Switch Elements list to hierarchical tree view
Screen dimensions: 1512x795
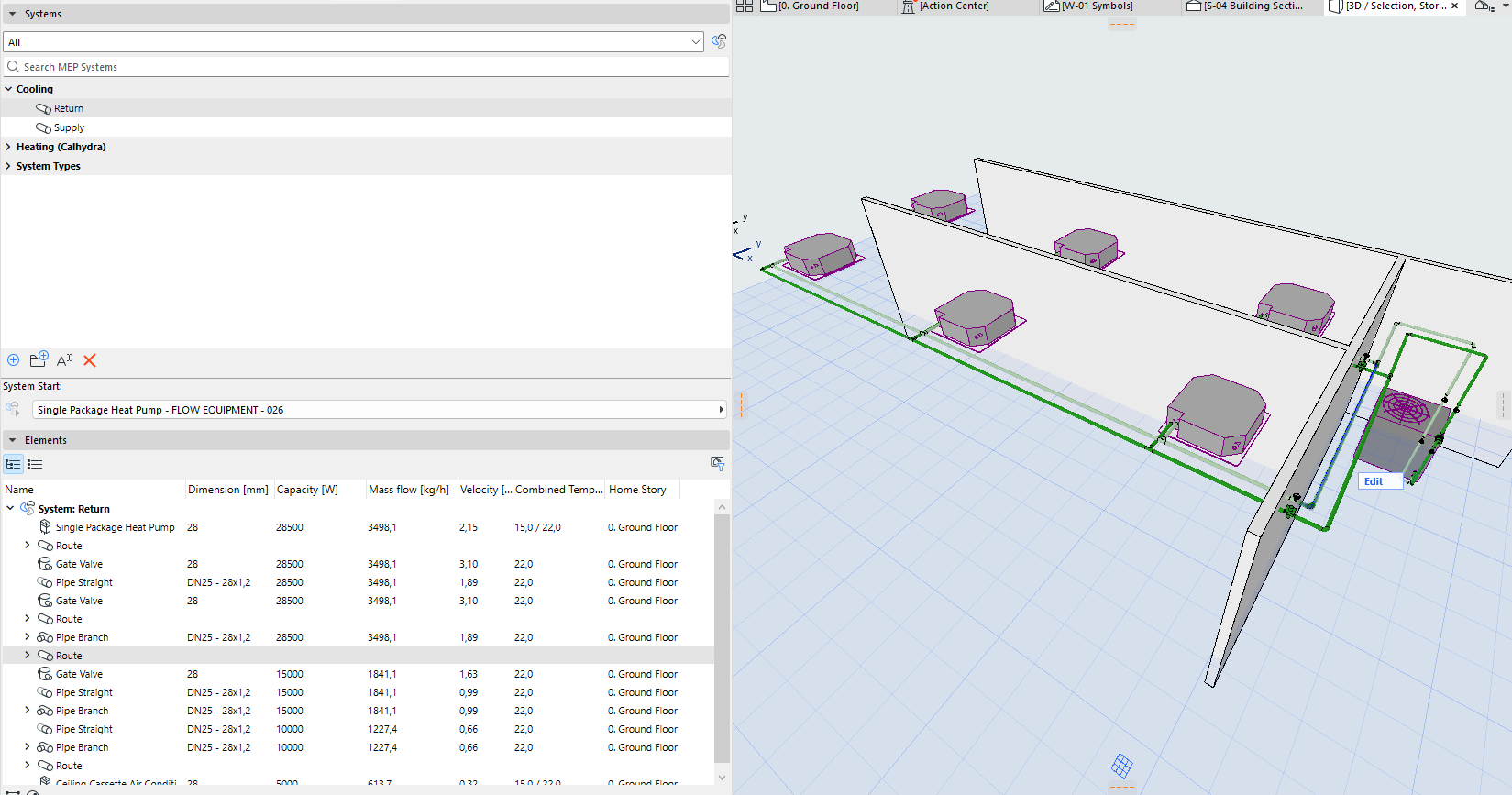click(13, 465)
